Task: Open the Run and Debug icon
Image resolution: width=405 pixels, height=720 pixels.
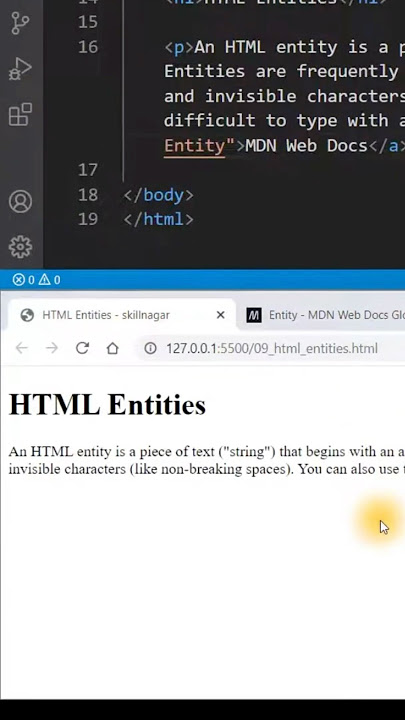Action: tap(20, 69)
